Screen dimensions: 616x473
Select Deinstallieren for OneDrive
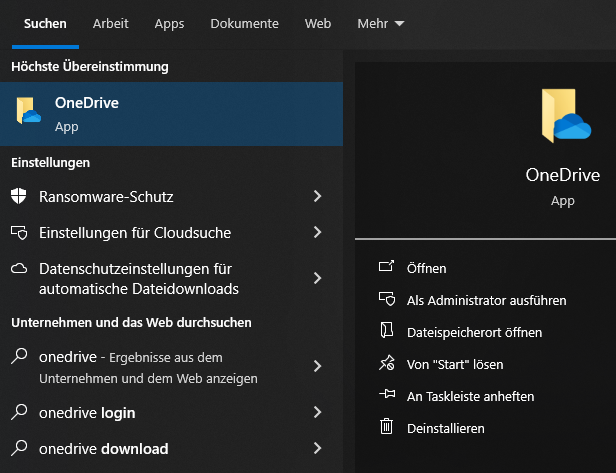[446, 429]
